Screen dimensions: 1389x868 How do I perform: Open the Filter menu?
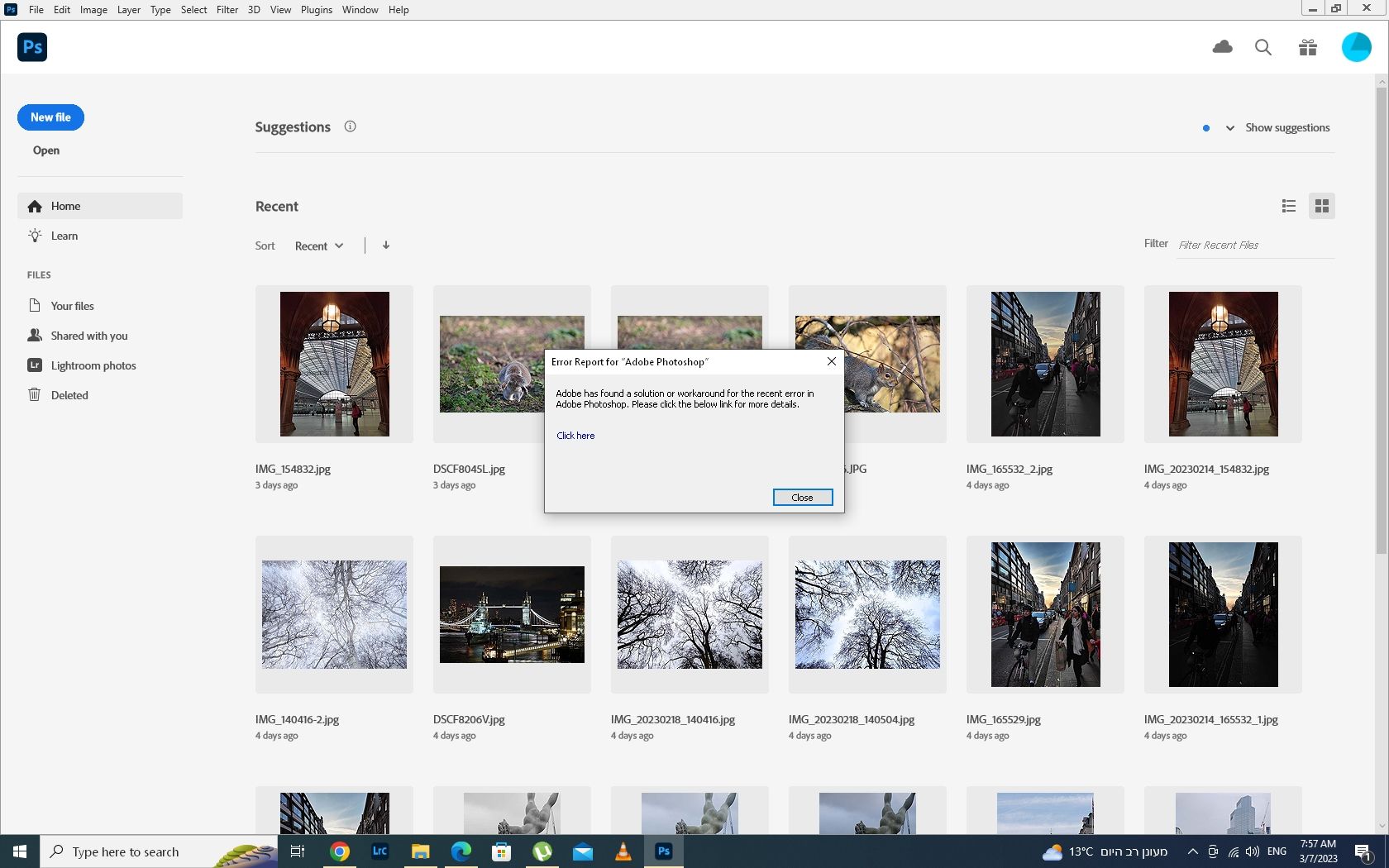click(227, 10)
